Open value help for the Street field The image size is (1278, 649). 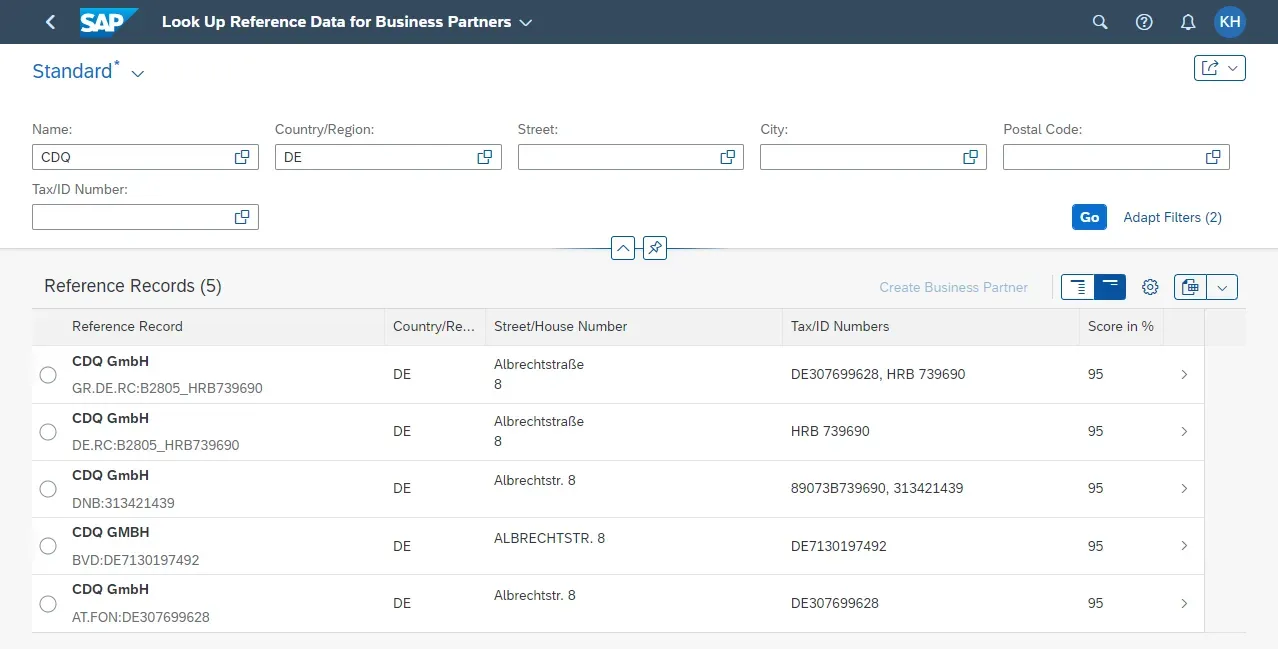[x=728, y=157]
